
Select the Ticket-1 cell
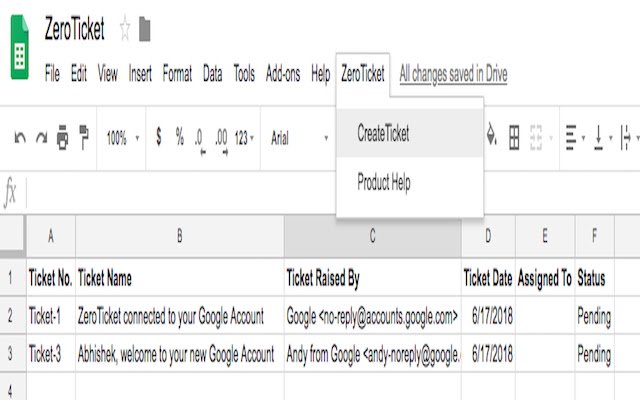click(51, 316)
